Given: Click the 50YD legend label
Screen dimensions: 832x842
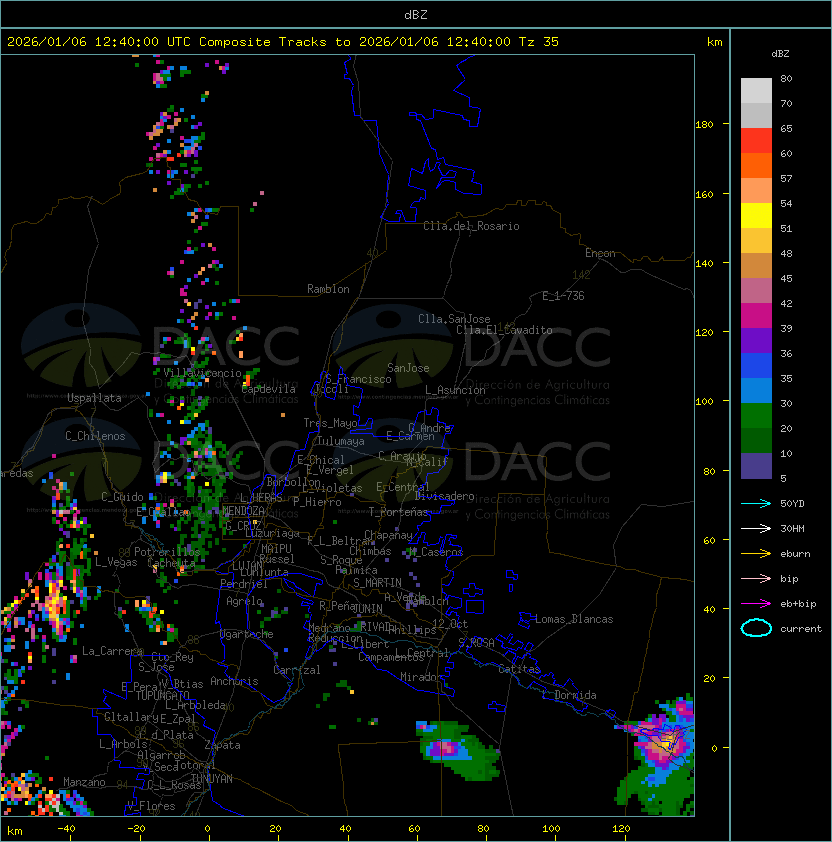Looking at the screenshot, I should (792, 503).
